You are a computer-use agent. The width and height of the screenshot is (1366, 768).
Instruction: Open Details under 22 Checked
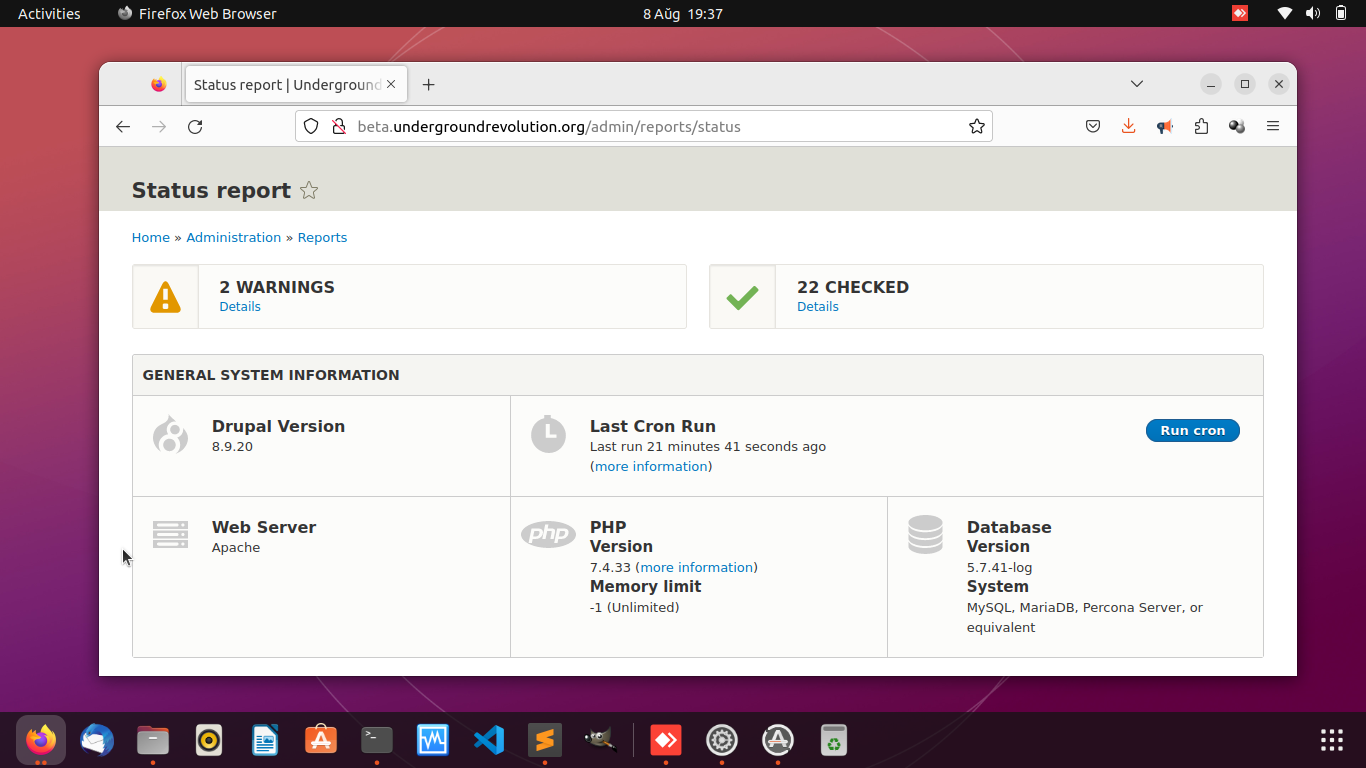pos(818,307)
